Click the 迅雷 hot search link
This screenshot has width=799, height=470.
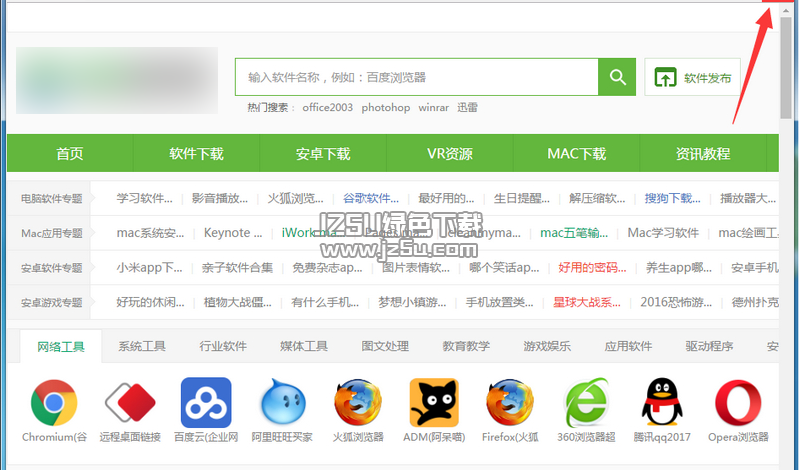click(467, 108)
